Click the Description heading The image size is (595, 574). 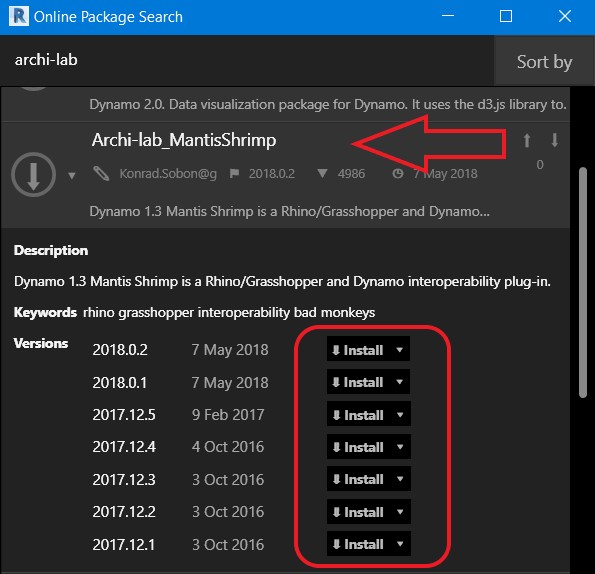click(x=51, y=250)
